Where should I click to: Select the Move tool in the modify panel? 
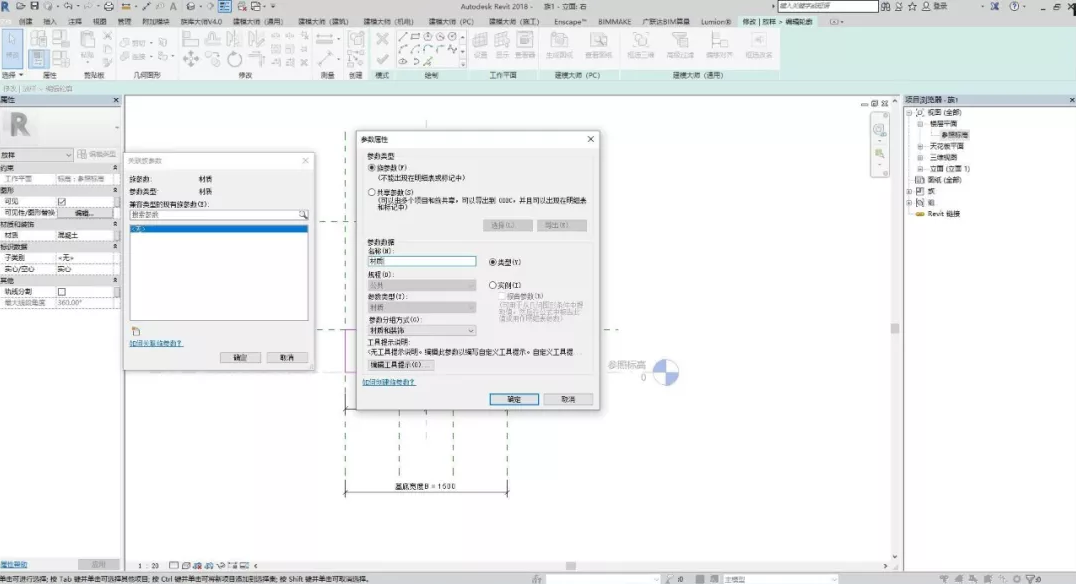[191, 58]
